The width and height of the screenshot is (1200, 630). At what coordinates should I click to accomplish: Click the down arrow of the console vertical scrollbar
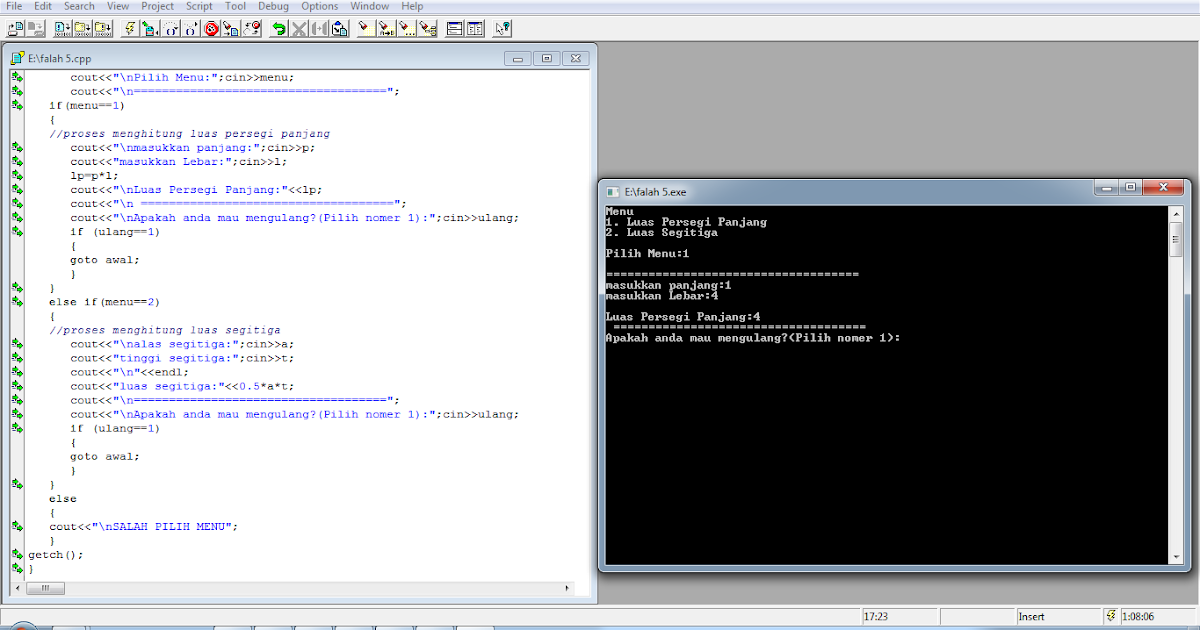1177,557
